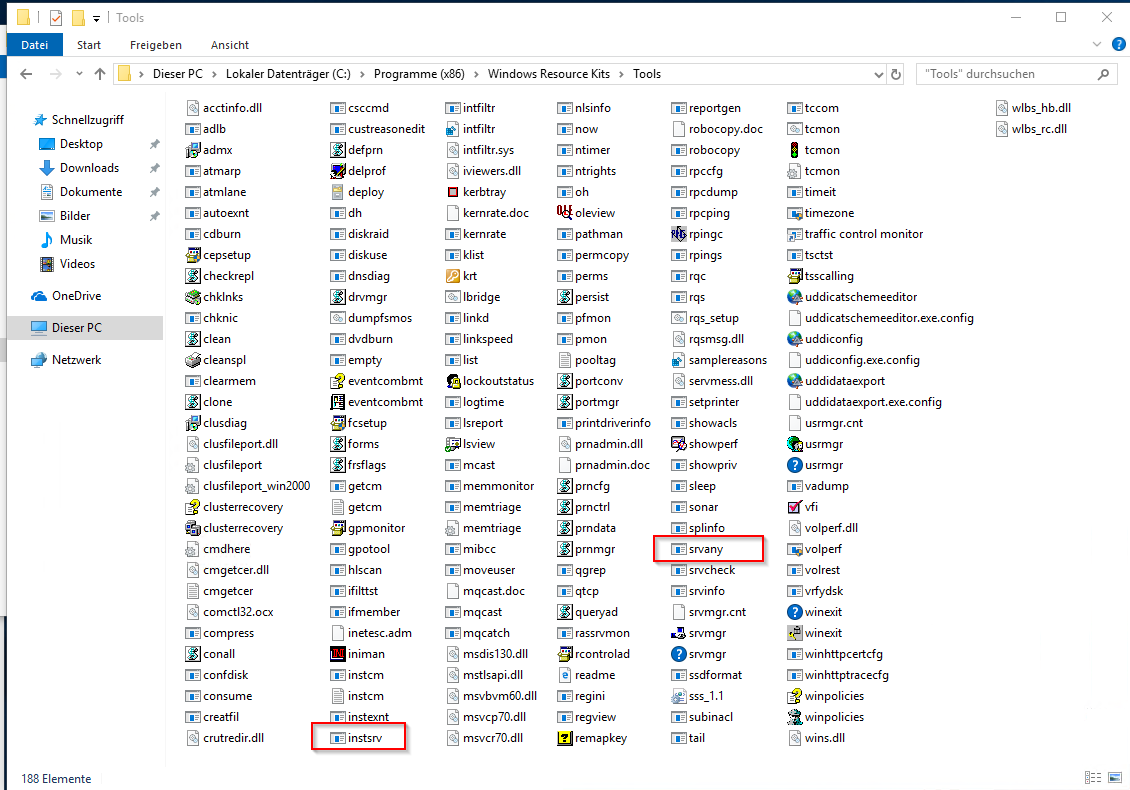Click the "Tools" durchsuchen search field
1130x790 pixels.
coord(1007,74)
